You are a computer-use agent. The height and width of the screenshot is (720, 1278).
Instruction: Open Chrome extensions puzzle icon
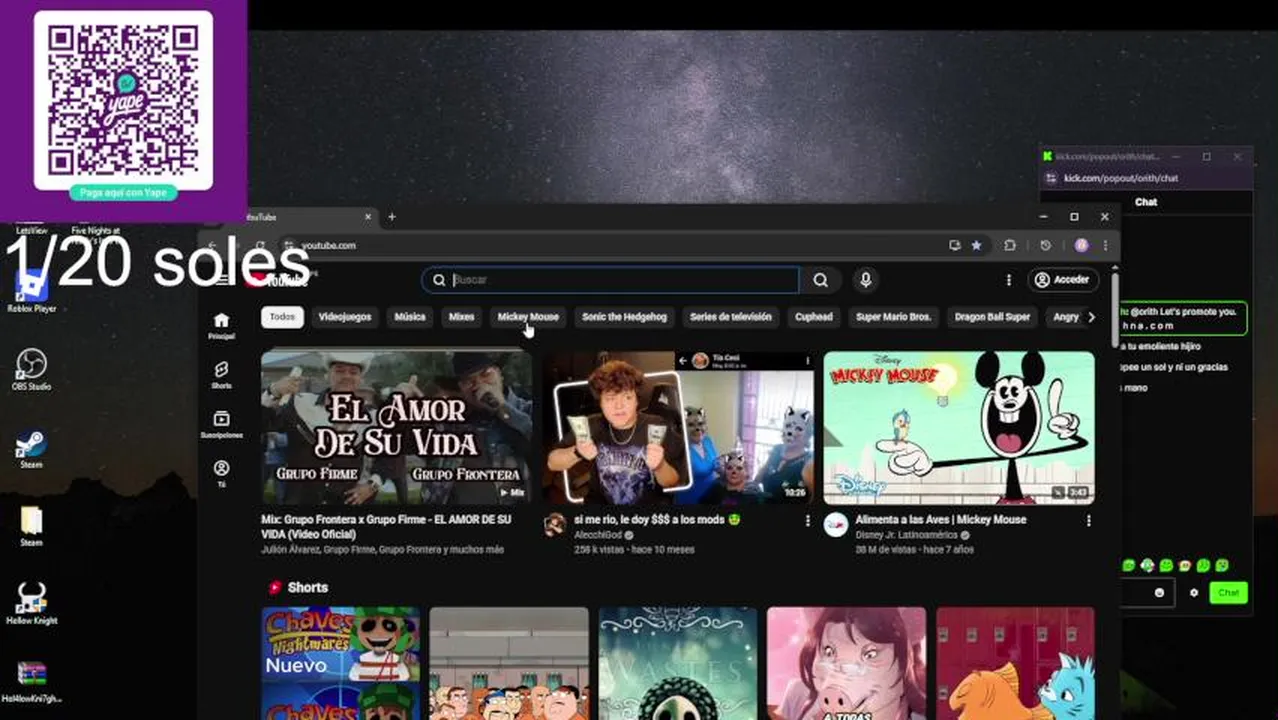[1010, 245]
